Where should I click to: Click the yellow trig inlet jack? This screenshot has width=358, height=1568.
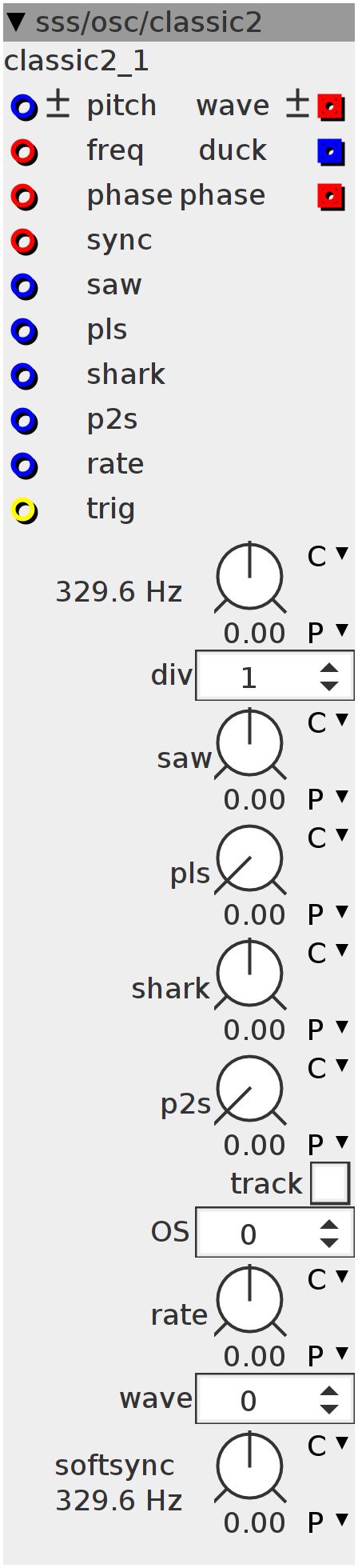point(24,510)
